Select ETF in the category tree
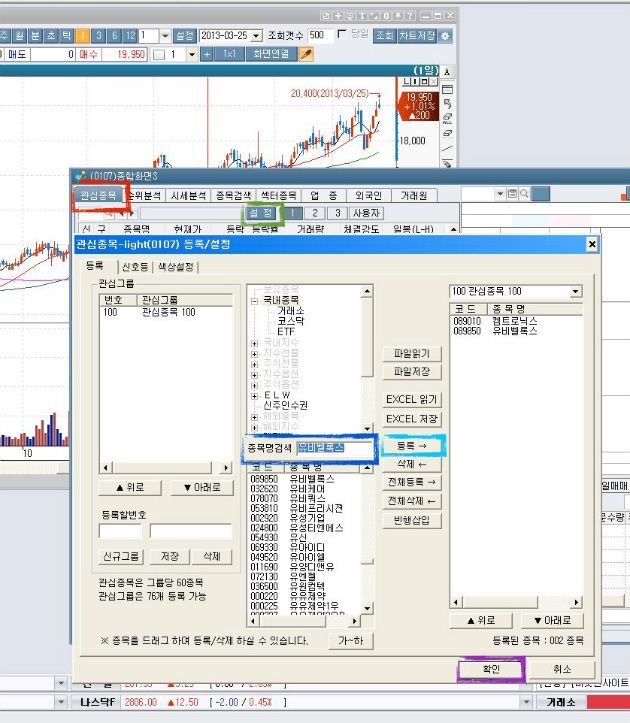Screen dimensions: 630x723 coord(285,332)
